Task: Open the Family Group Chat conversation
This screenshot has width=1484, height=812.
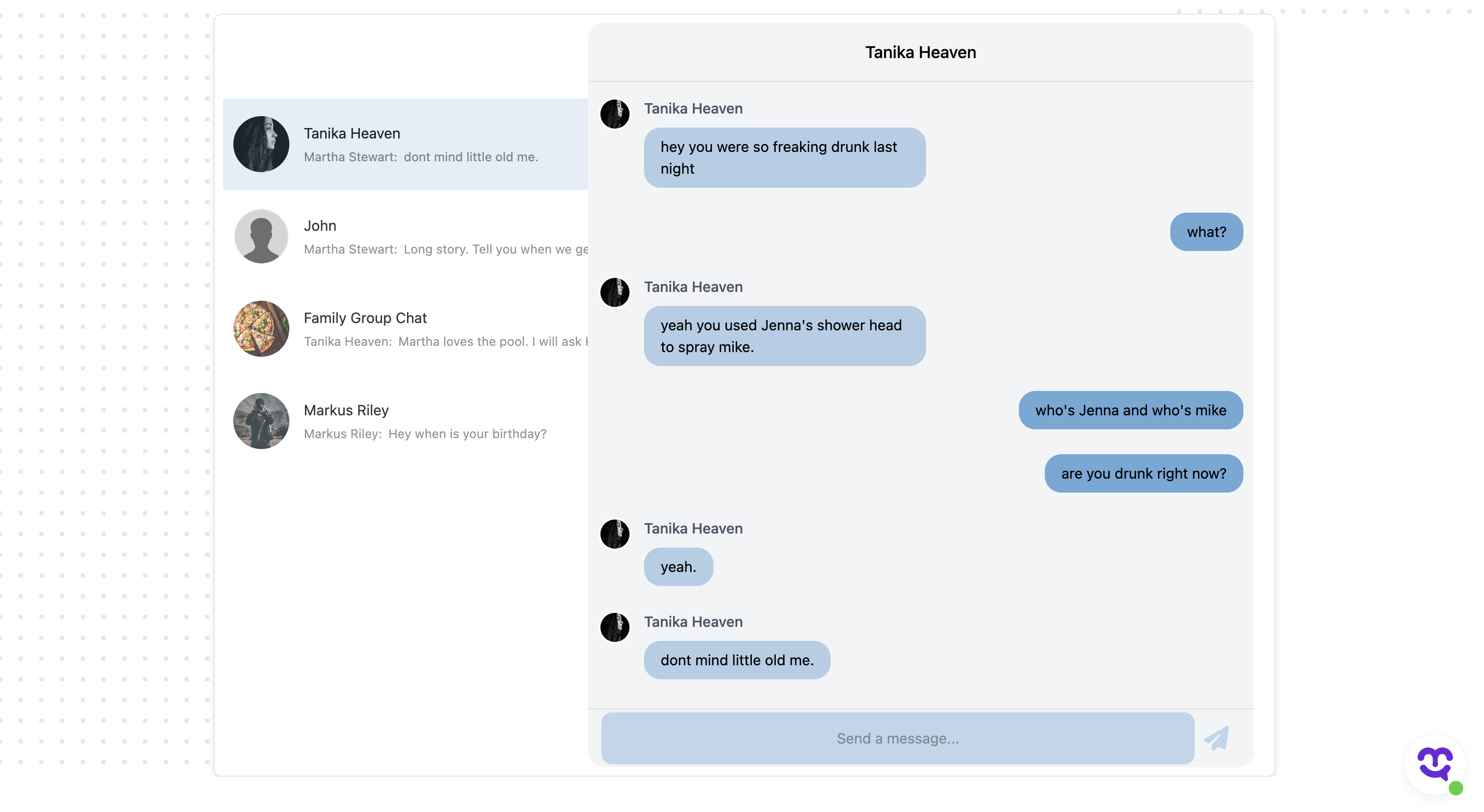Action: click(403, 329)
